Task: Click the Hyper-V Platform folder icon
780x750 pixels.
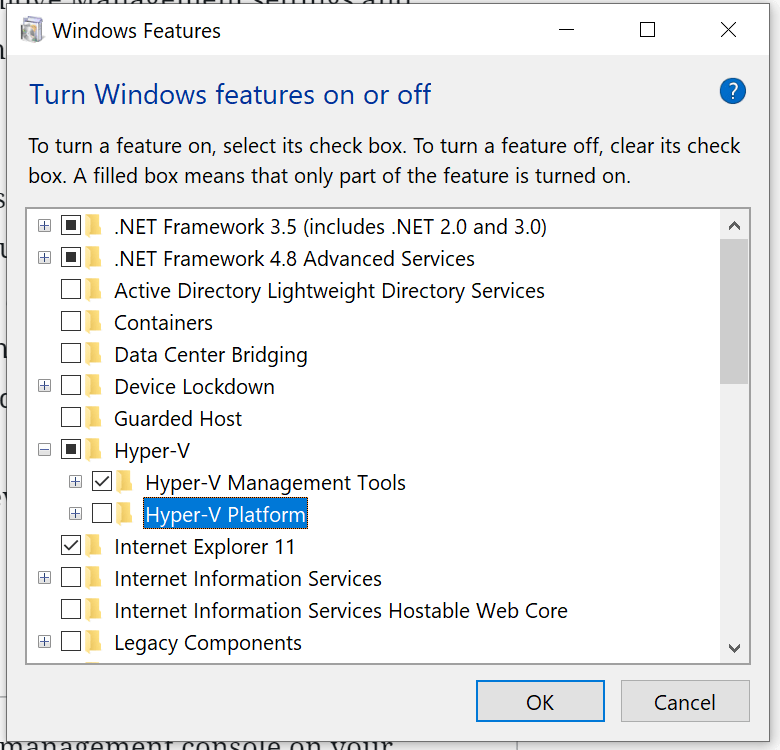Action: (x=124, y=514)
